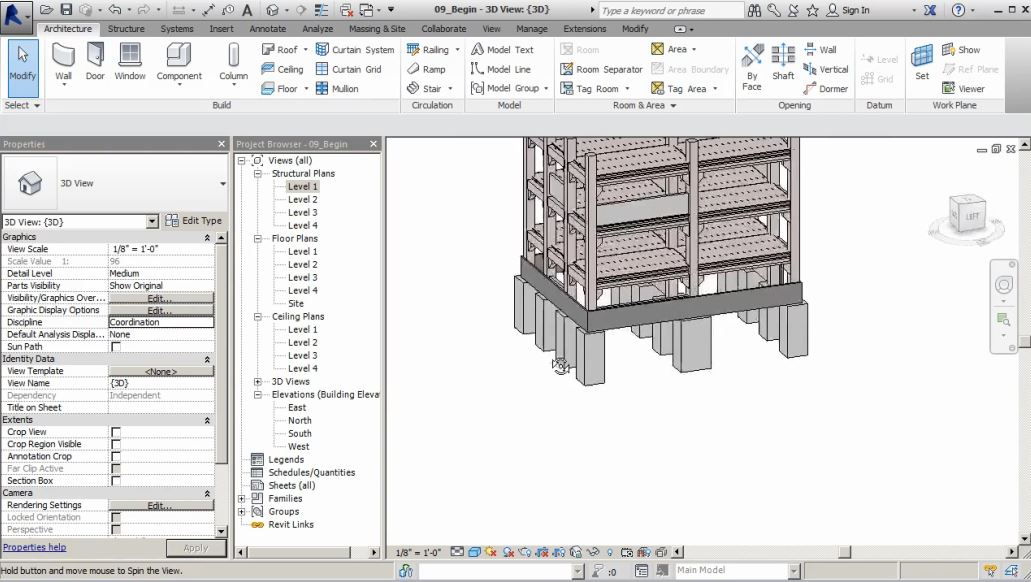1031x582 pixels.
Task: Toggle the Crop Region Visible checkbox
Action: tap(116, 445)
